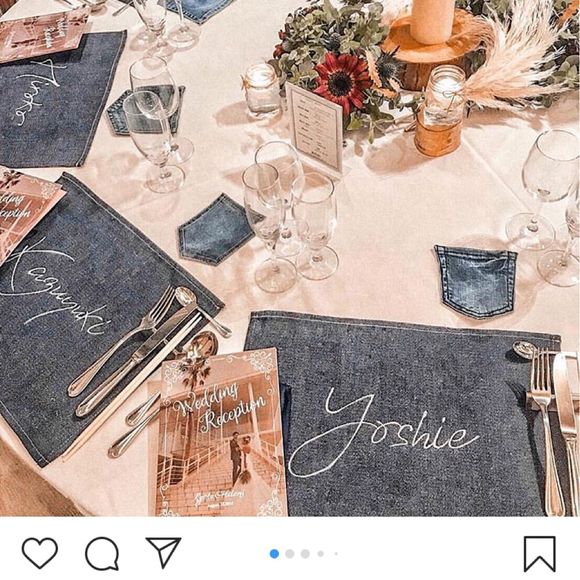Share the post using the paper plane icon
580x580 pixels.
[163, 553]
